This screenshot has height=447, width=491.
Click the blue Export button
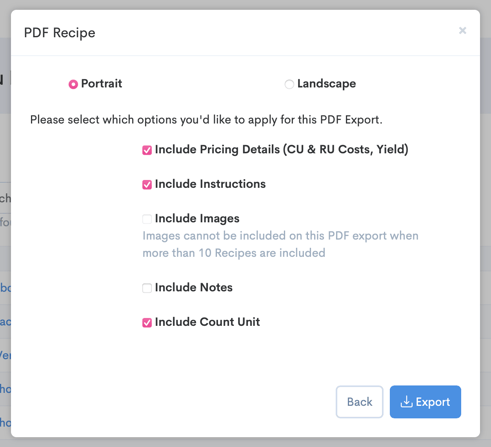coord(425,402)
